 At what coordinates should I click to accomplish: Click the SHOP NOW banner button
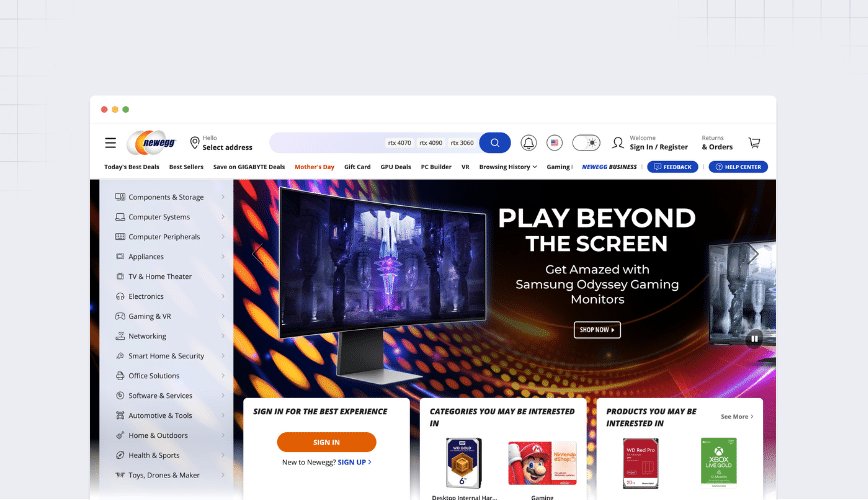tap(597, 330)
